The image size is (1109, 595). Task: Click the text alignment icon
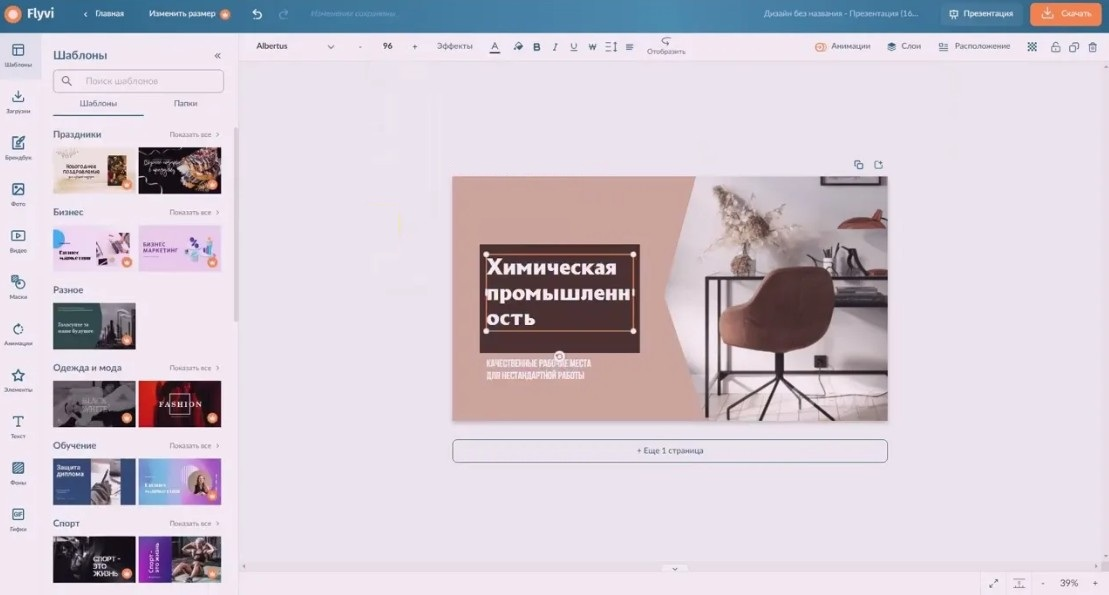(x=629, y=47)
